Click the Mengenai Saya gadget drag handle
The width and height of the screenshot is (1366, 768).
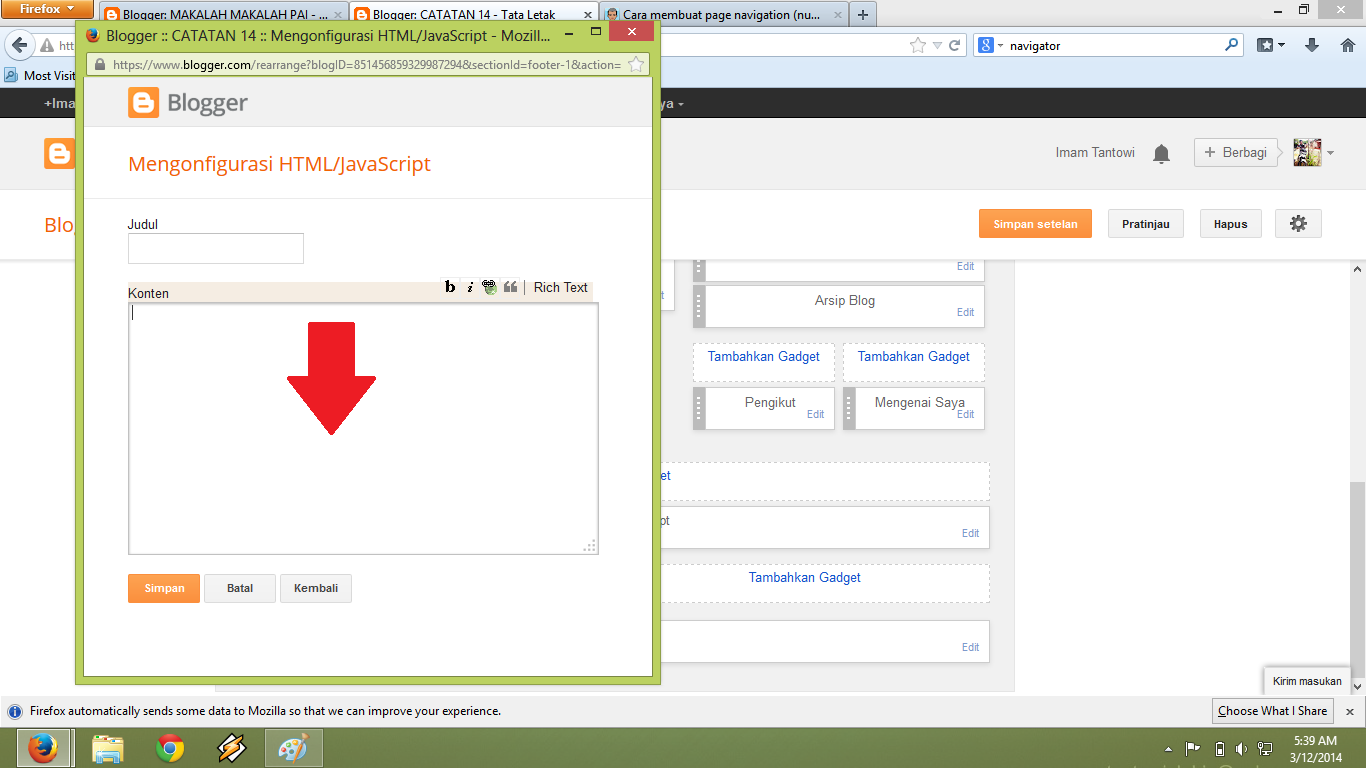coord(849,408)
